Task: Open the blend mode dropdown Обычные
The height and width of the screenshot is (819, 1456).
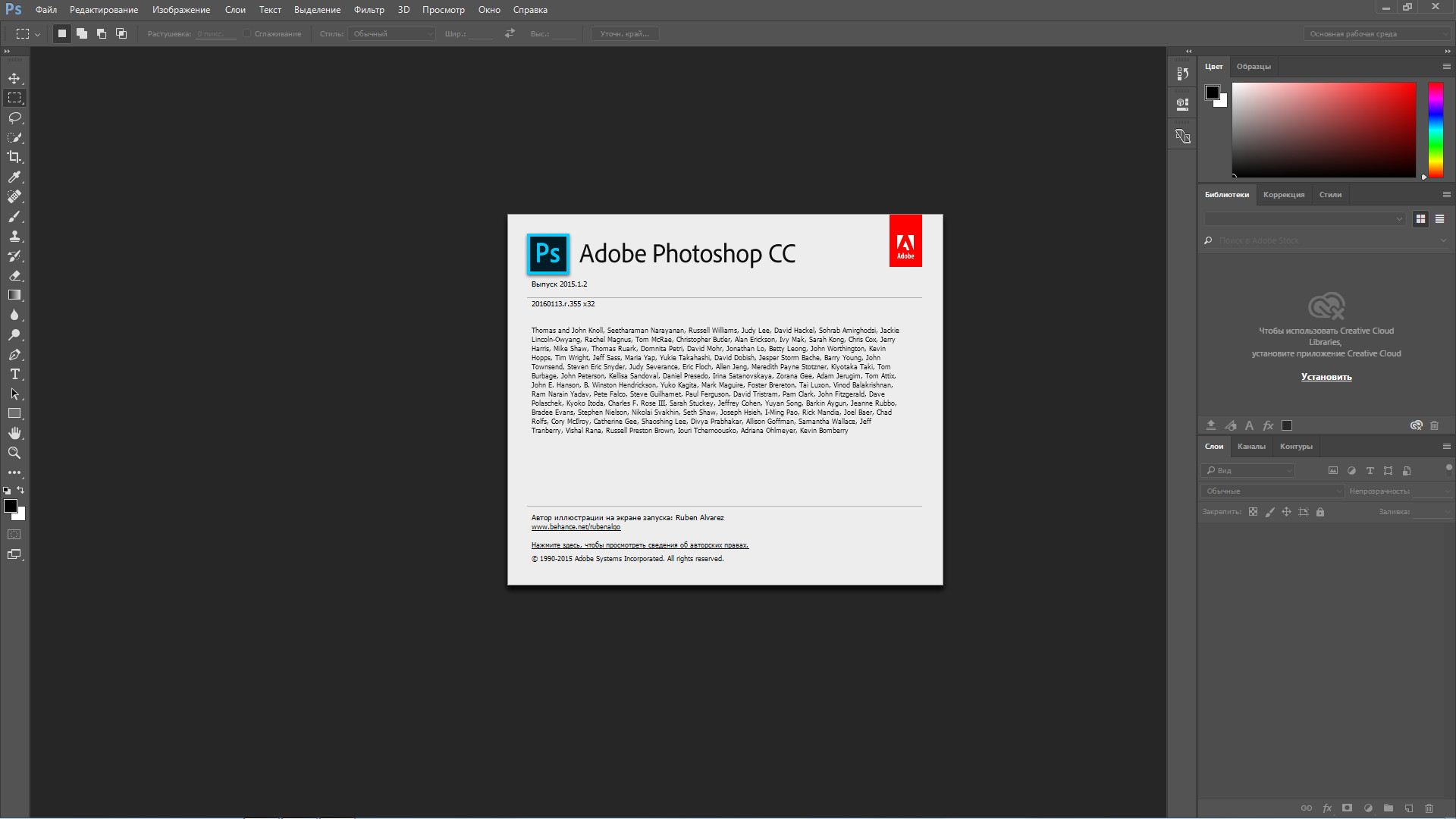Action: point(1272,491)
